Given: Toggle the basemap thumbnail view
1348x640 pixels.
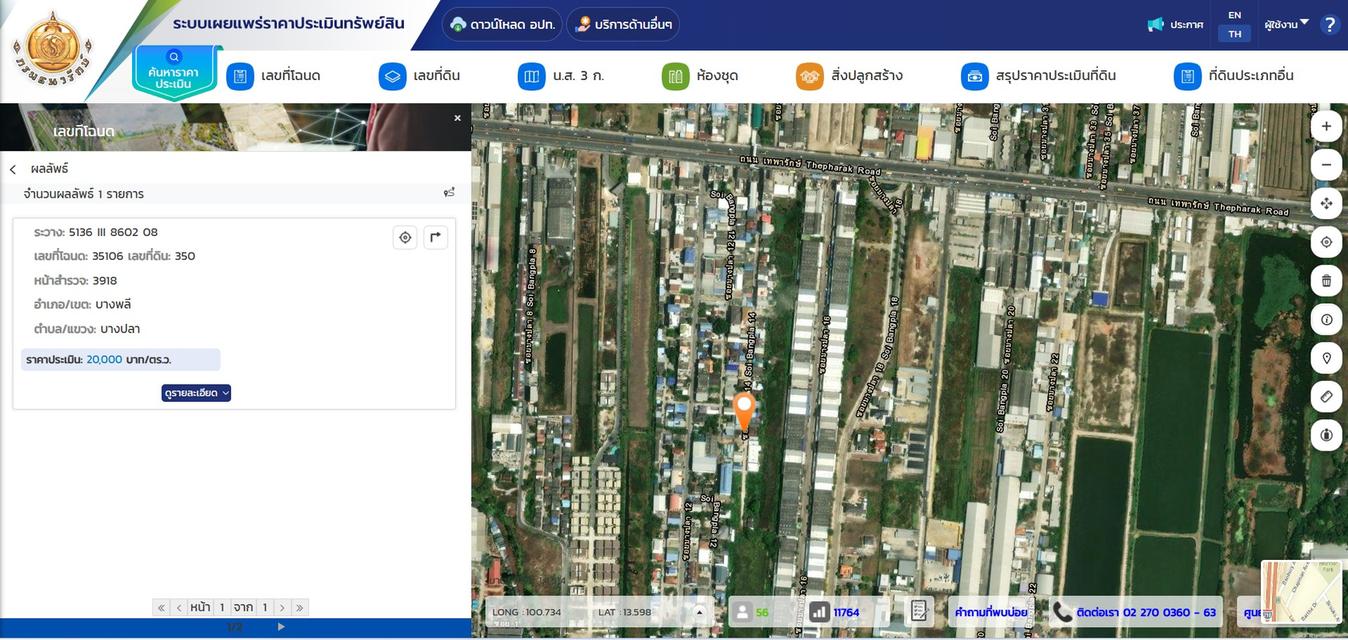Looking at the screenshot, I should pyautogui.click(x=1302, y=592).
